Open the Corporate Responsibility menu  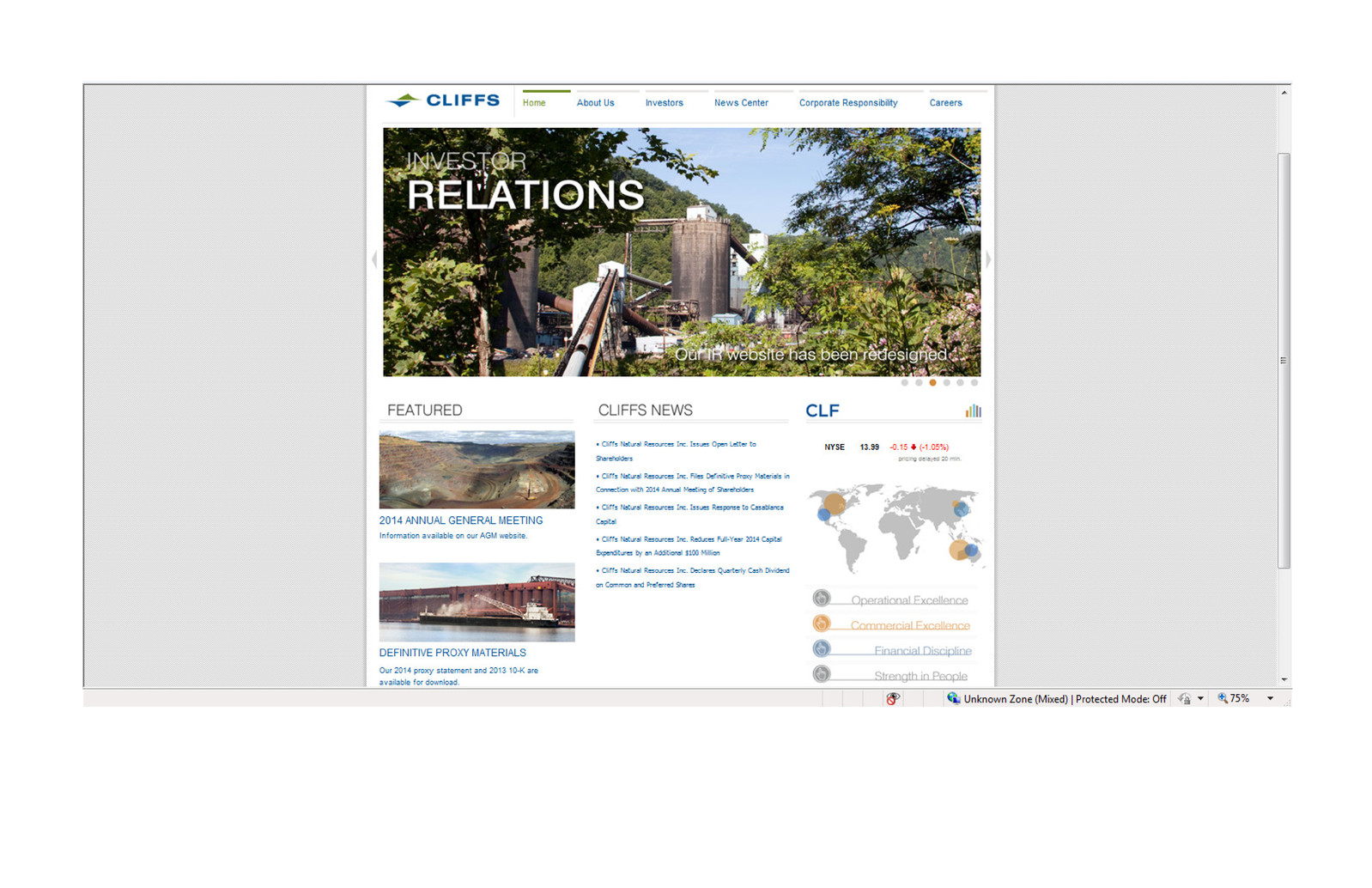tap(848, 103)
